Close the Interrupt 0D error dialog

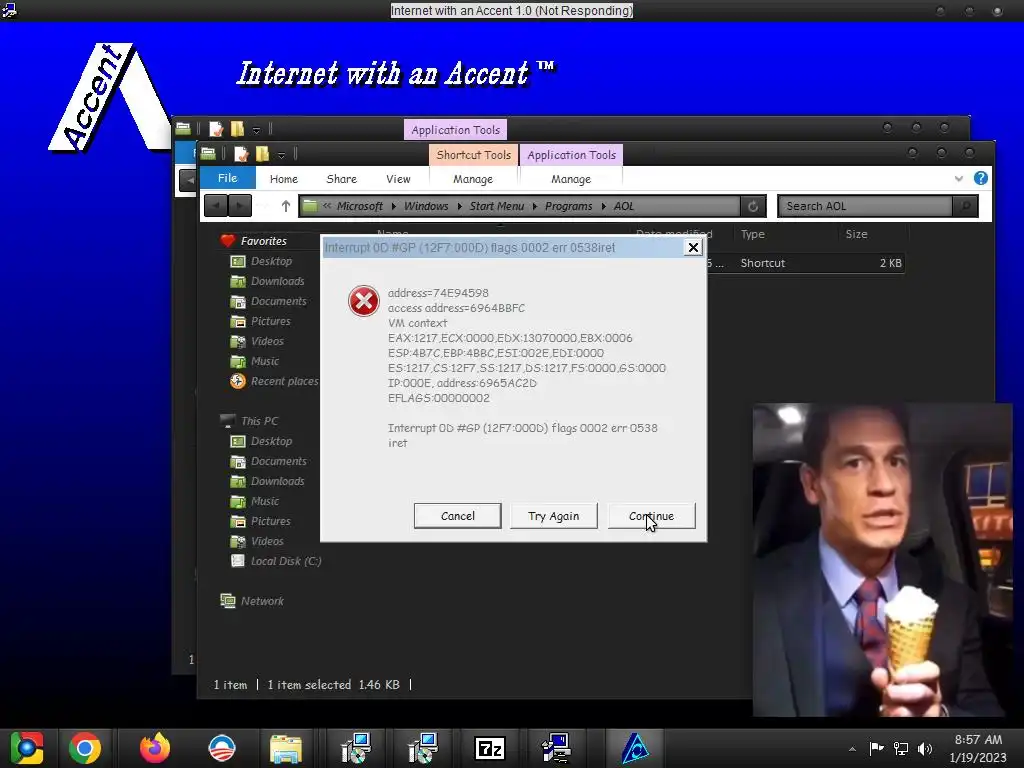(x=693, y=248)
